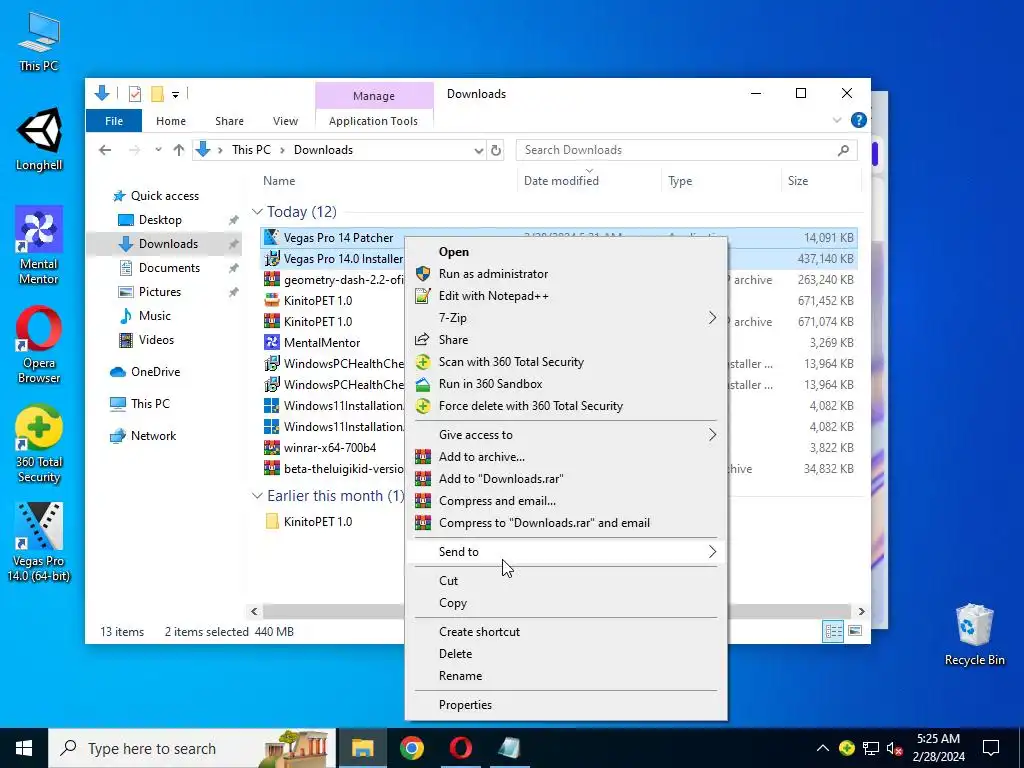Screen dimensions: 1024x768
Task: Click the back navigation arrow
Action: tap(104, 150)
